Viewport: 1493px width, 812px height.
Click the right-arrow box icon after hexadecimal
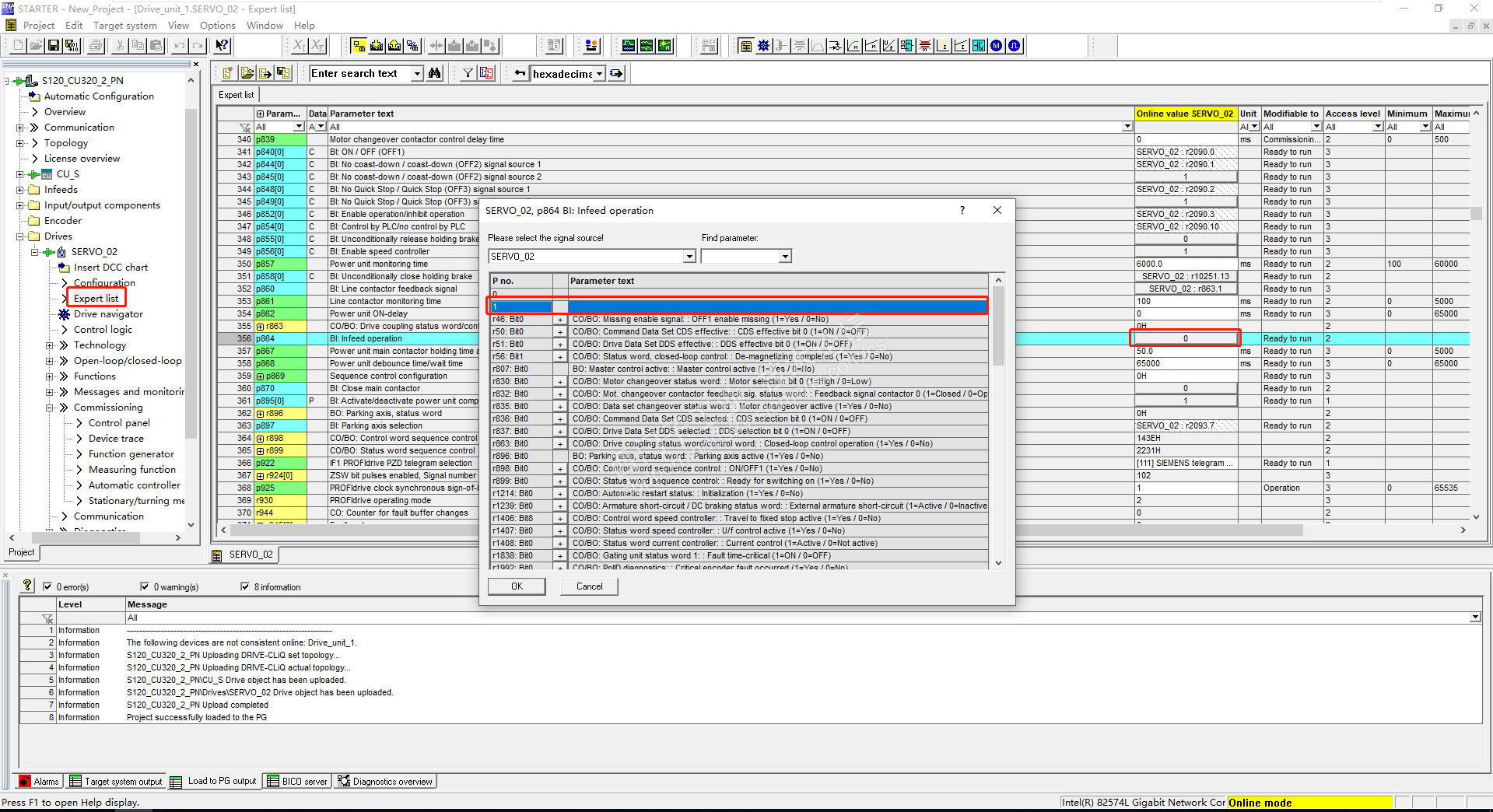tap(617, 73)
